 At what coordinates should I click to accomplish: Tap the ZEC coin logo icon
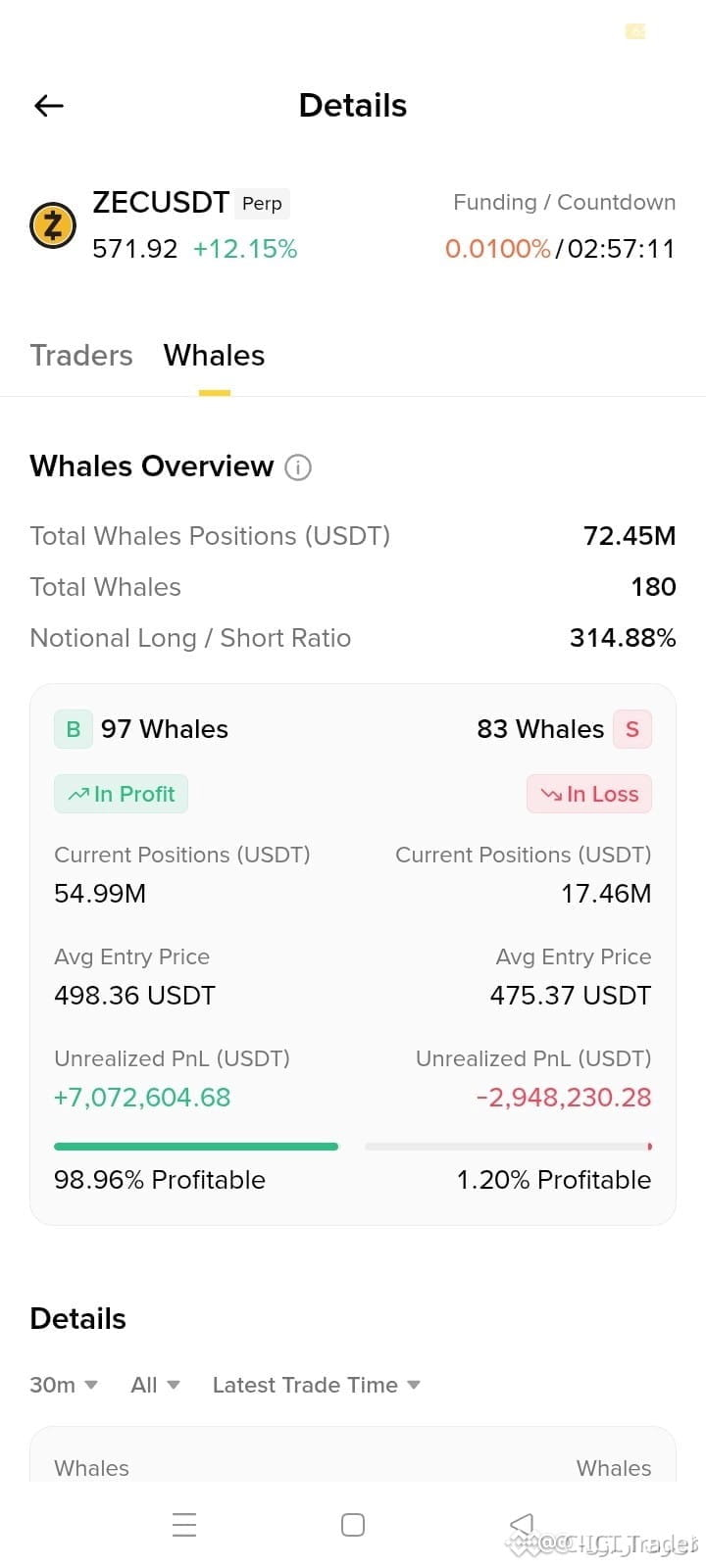click(53, 225)
